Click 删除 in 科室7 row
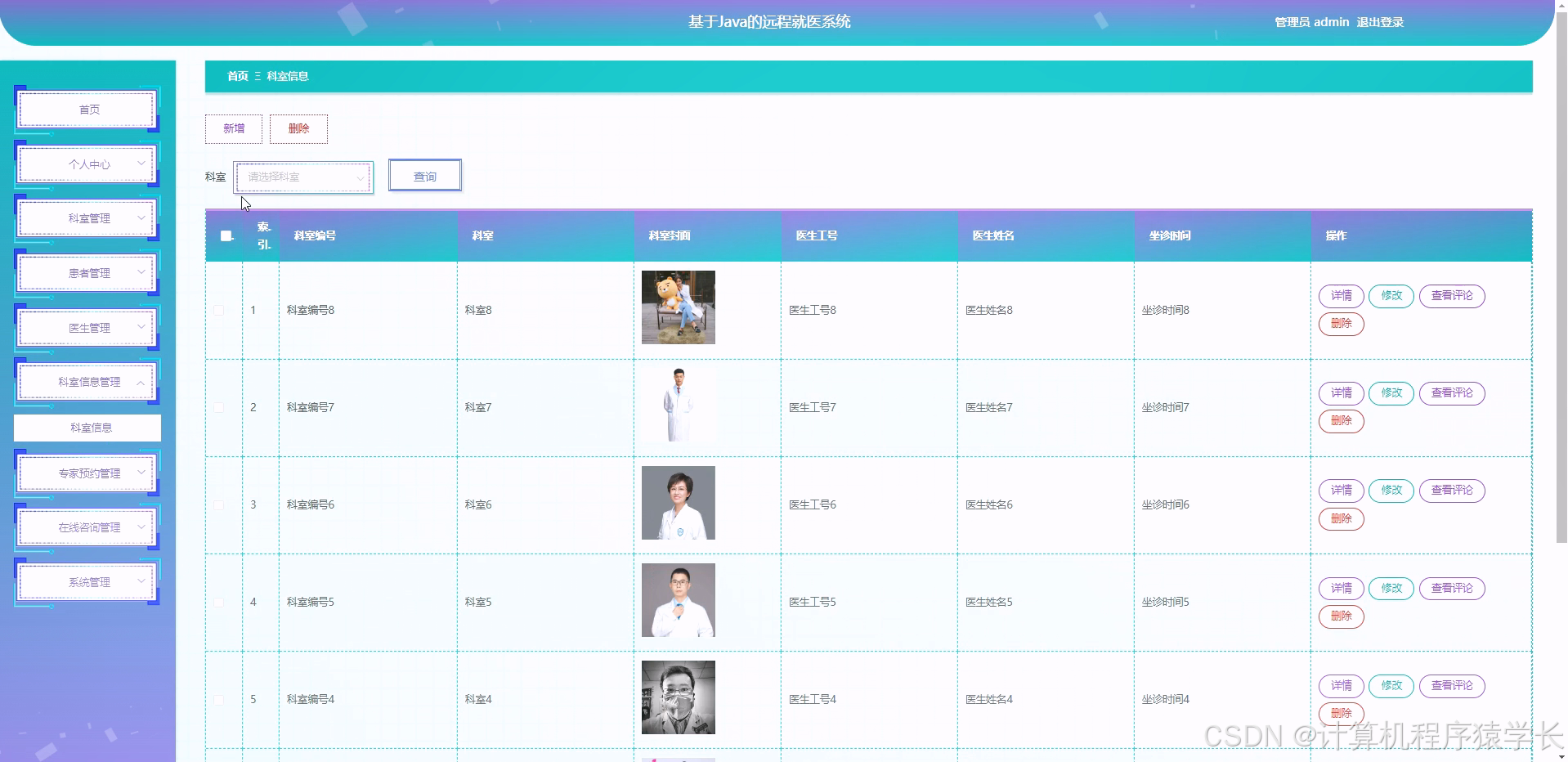 (x=1341, y=421)
